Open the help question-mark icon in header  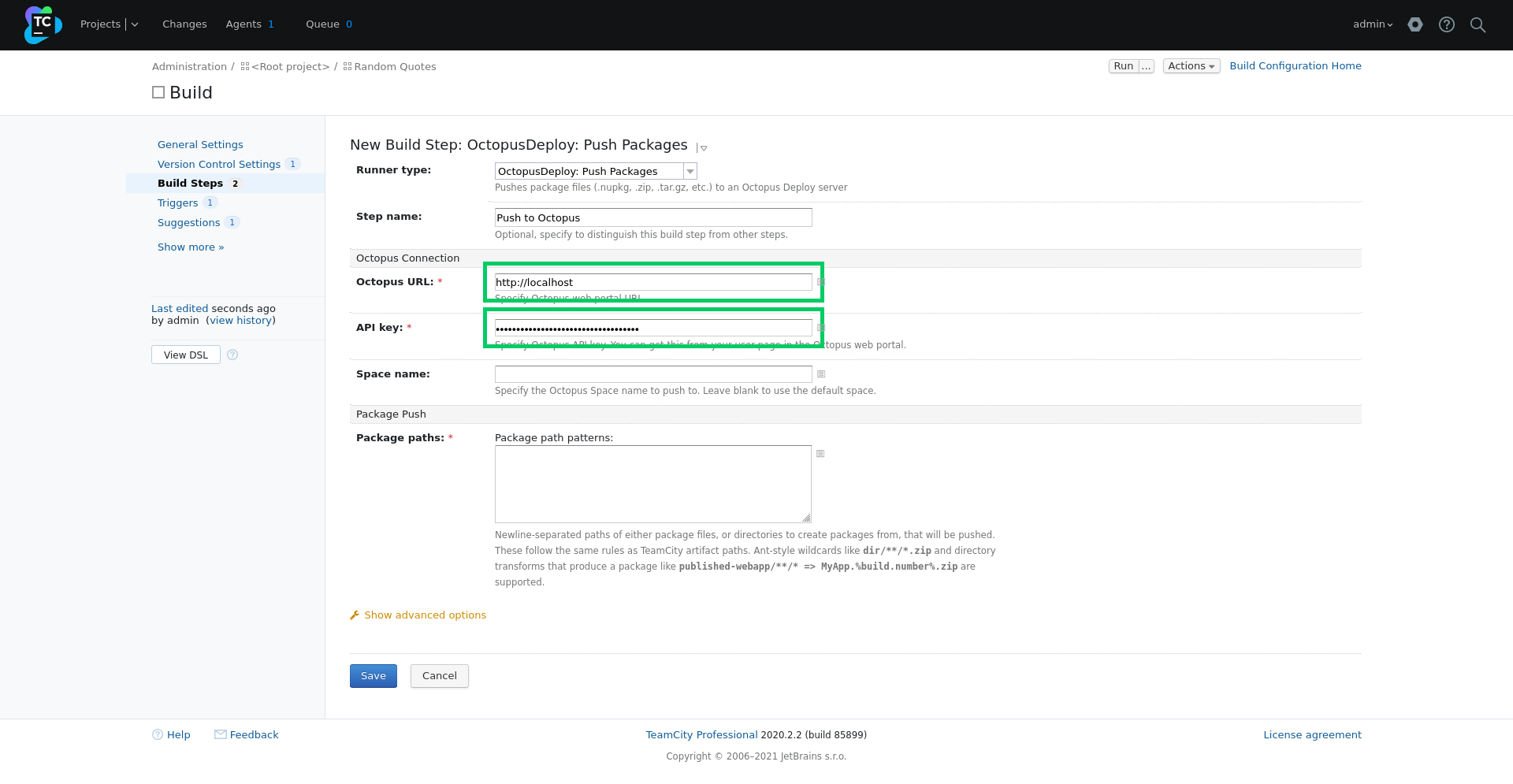point(1446,24)
